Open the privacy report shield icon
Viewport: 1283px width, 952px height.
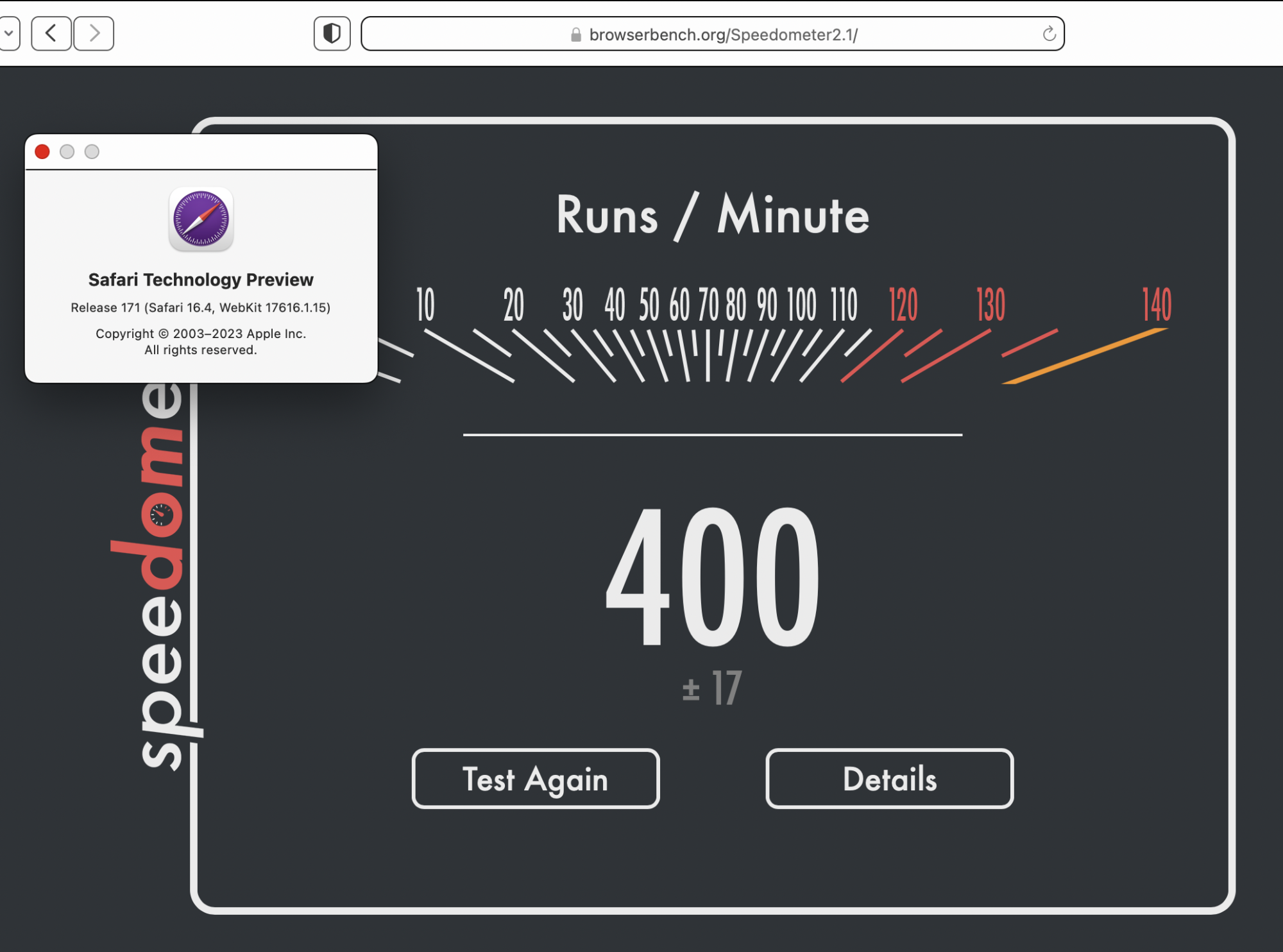(332, 33)
